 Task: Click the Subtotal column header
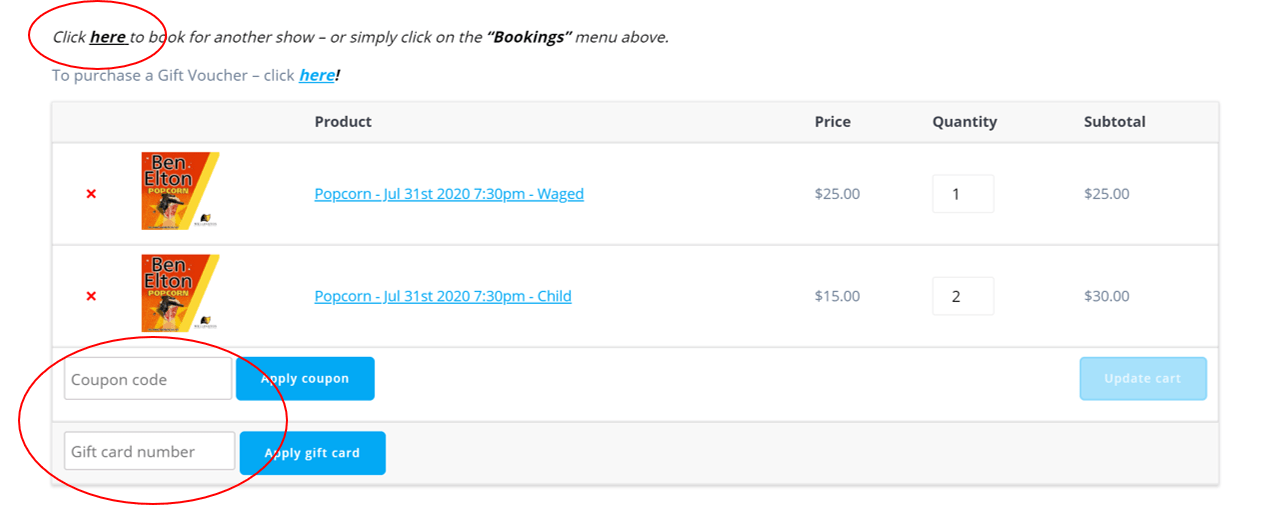[x=1114, y=122]
